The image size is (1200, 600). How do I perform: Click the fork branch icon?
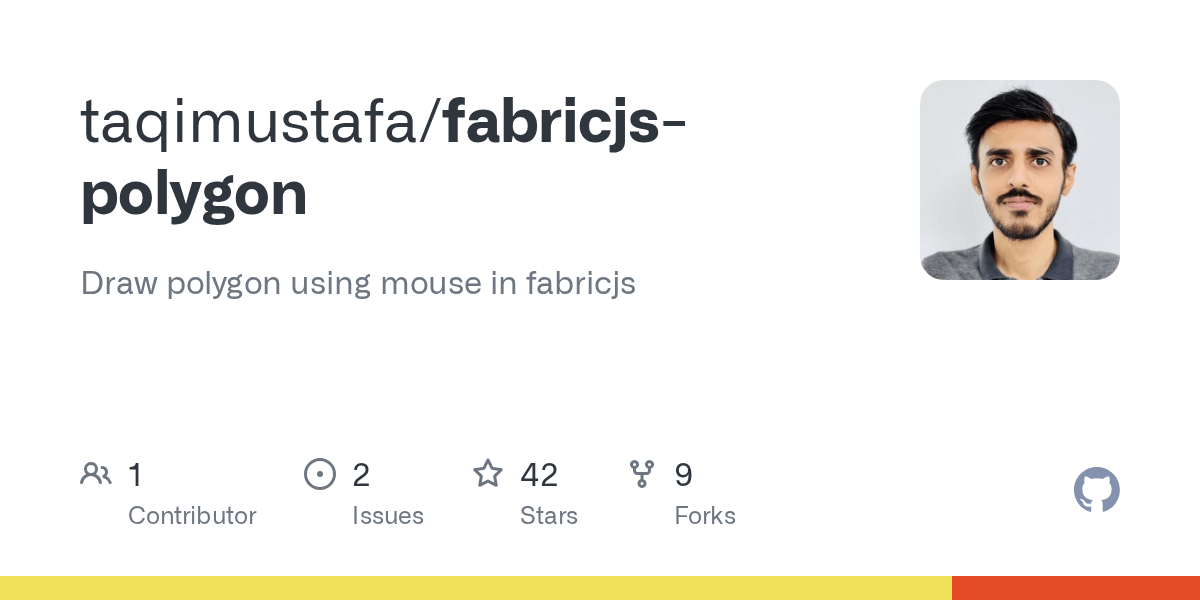click(x=642, y=474)
